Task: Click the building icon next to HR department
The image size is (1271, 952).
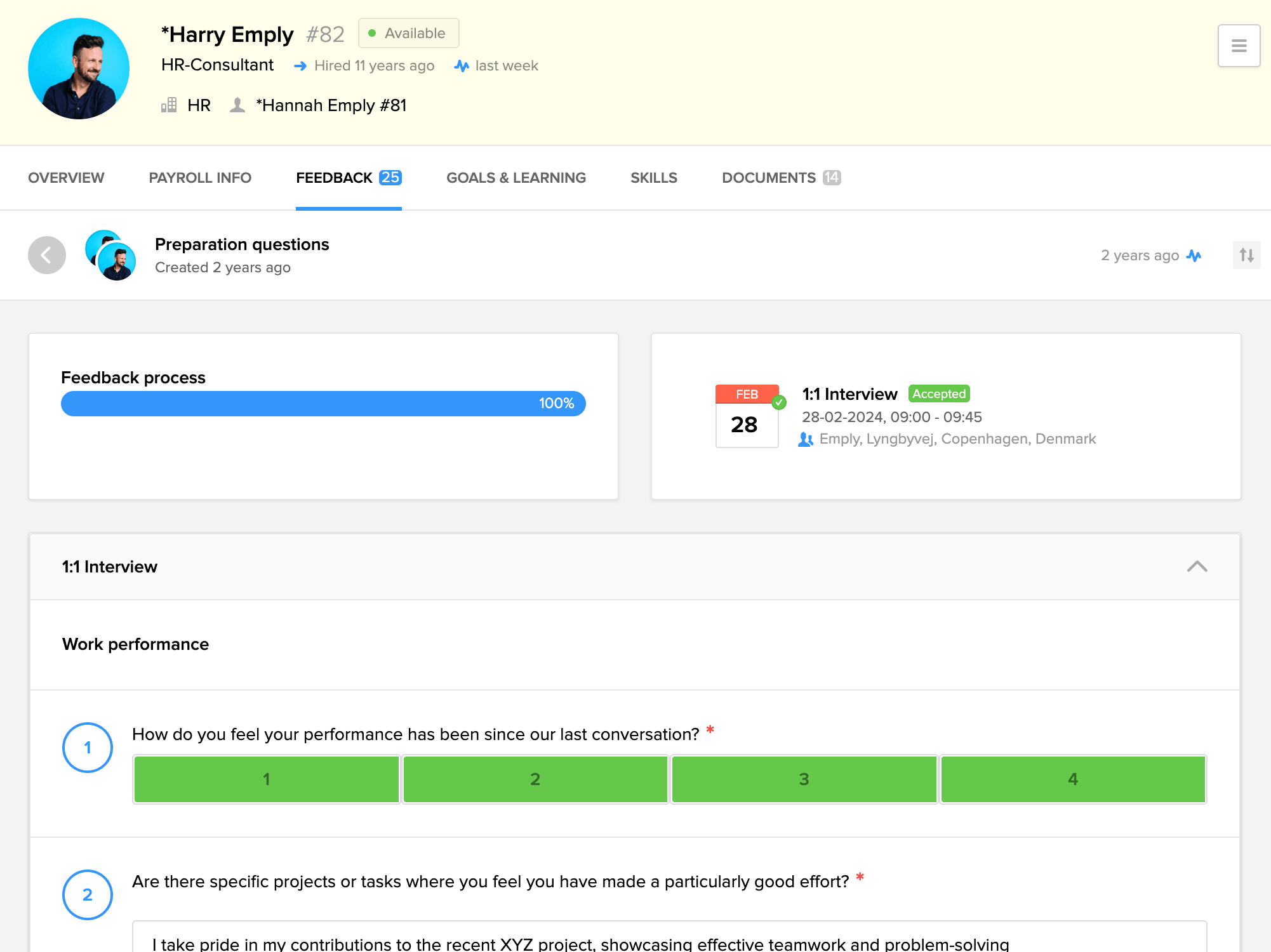Action: (168, 105)
